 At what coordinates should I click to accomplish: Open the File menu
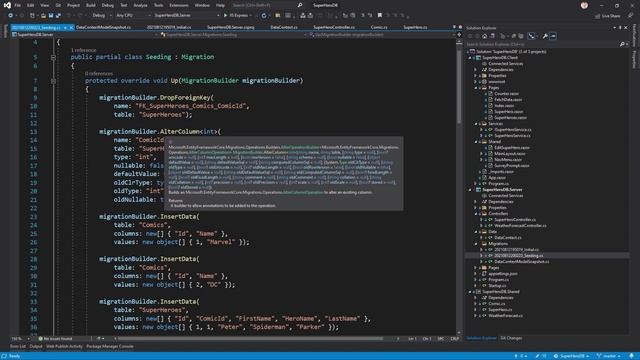[x=18, y=5]
